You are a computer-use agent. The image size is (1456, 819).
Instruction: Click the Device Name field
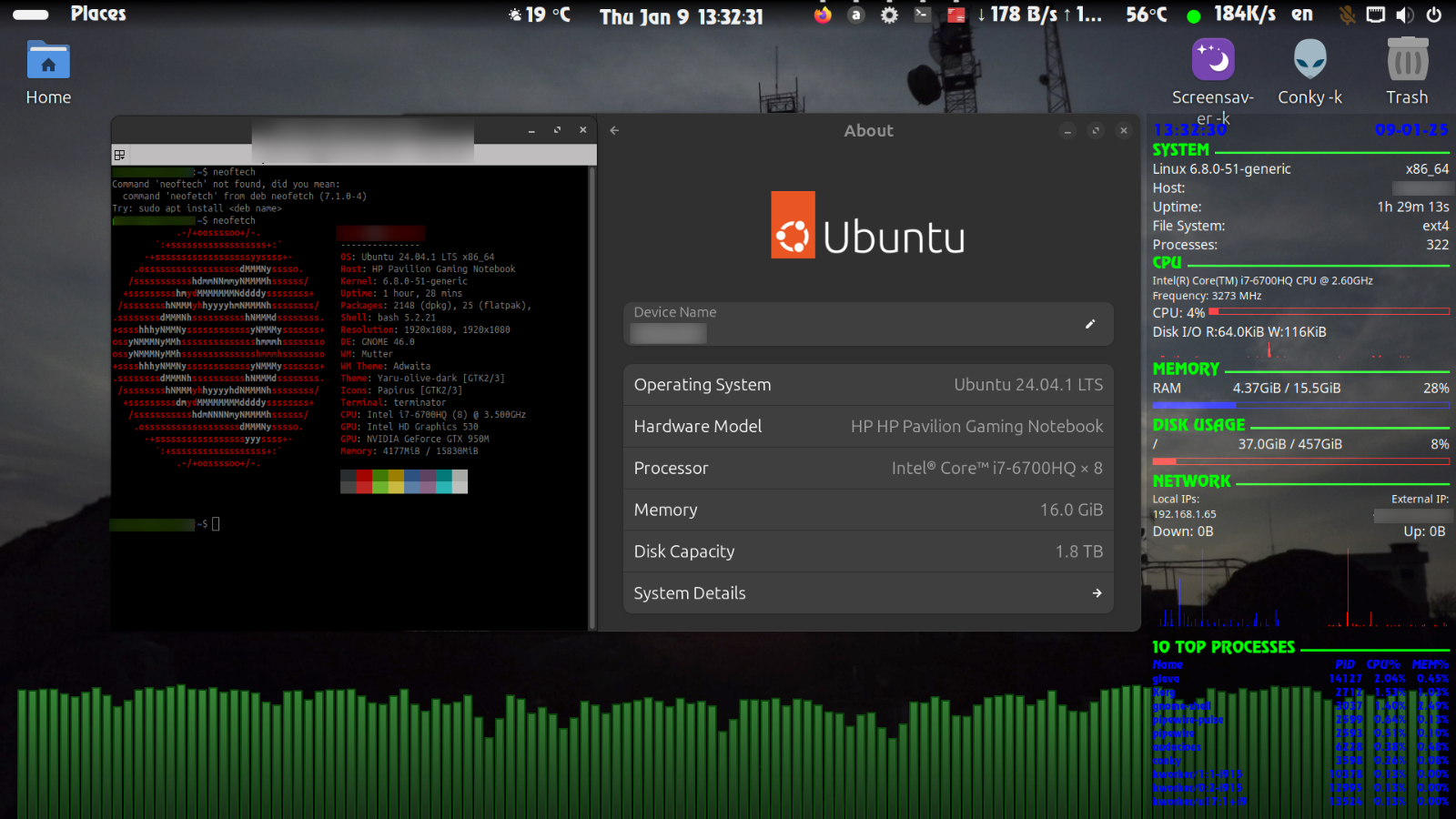[868, 324]
